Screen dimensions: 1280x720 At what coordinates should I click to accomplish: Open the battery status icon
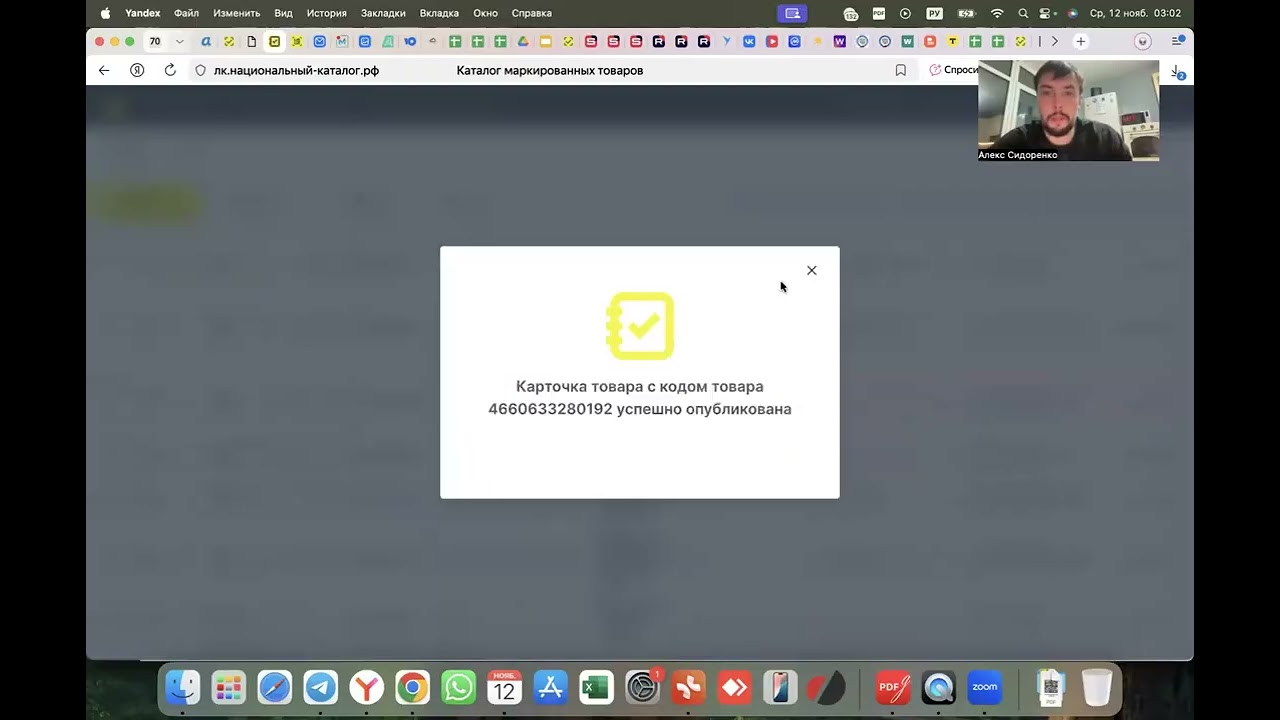pos(966,13)
